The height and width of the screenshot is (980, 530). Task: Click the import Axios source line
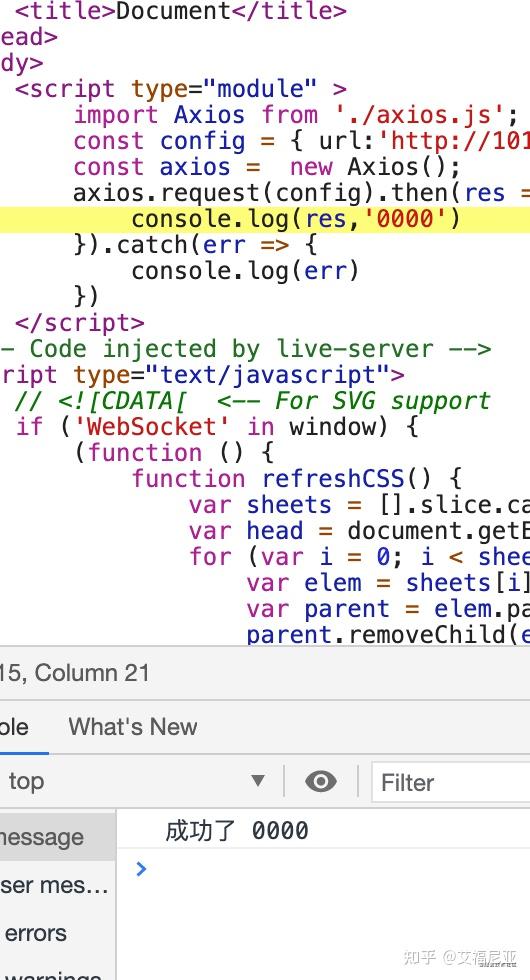(x=296, y=115)
